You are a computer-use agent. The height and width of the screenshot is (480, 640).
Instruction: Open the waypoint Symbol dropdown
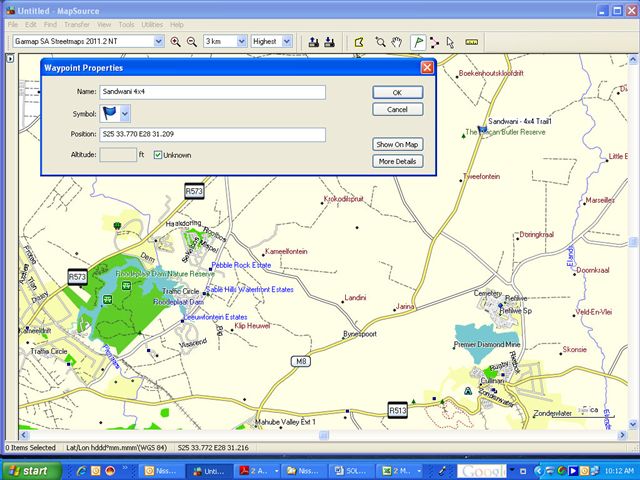click(125, 113)
